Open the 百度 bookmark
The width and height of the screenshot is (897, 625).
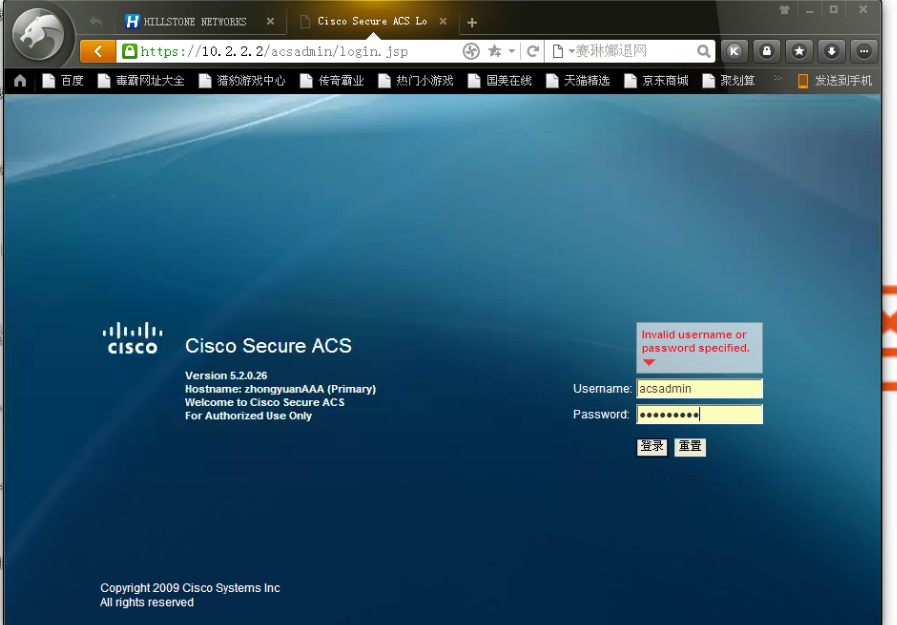[63, 81]
